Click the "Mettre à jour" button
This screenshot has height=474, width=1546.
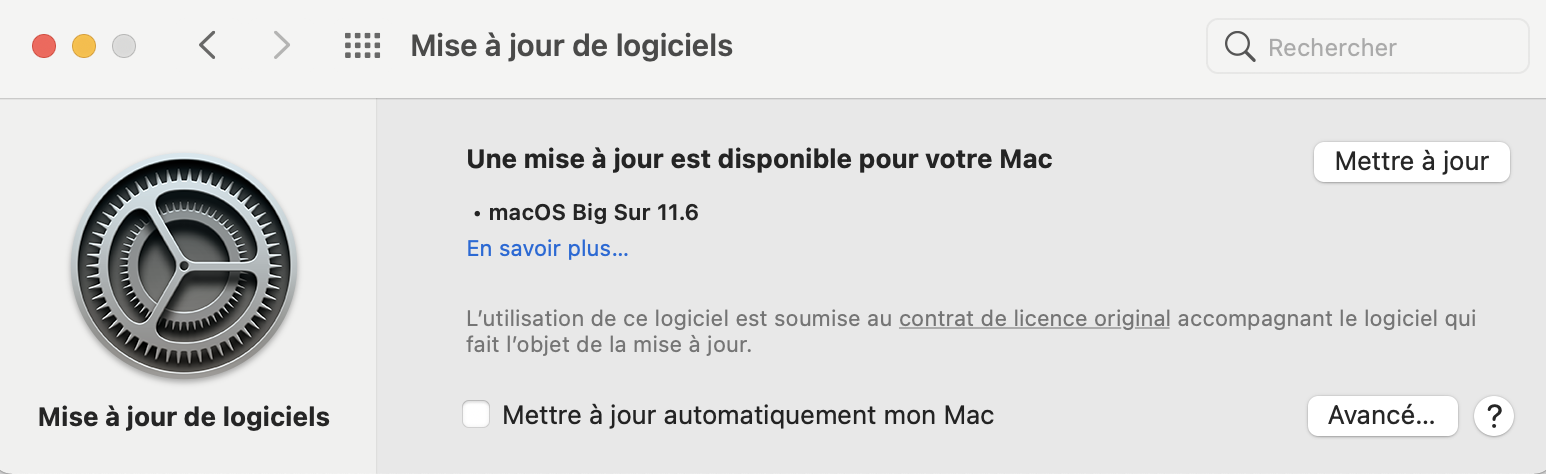coord(1411,161)
